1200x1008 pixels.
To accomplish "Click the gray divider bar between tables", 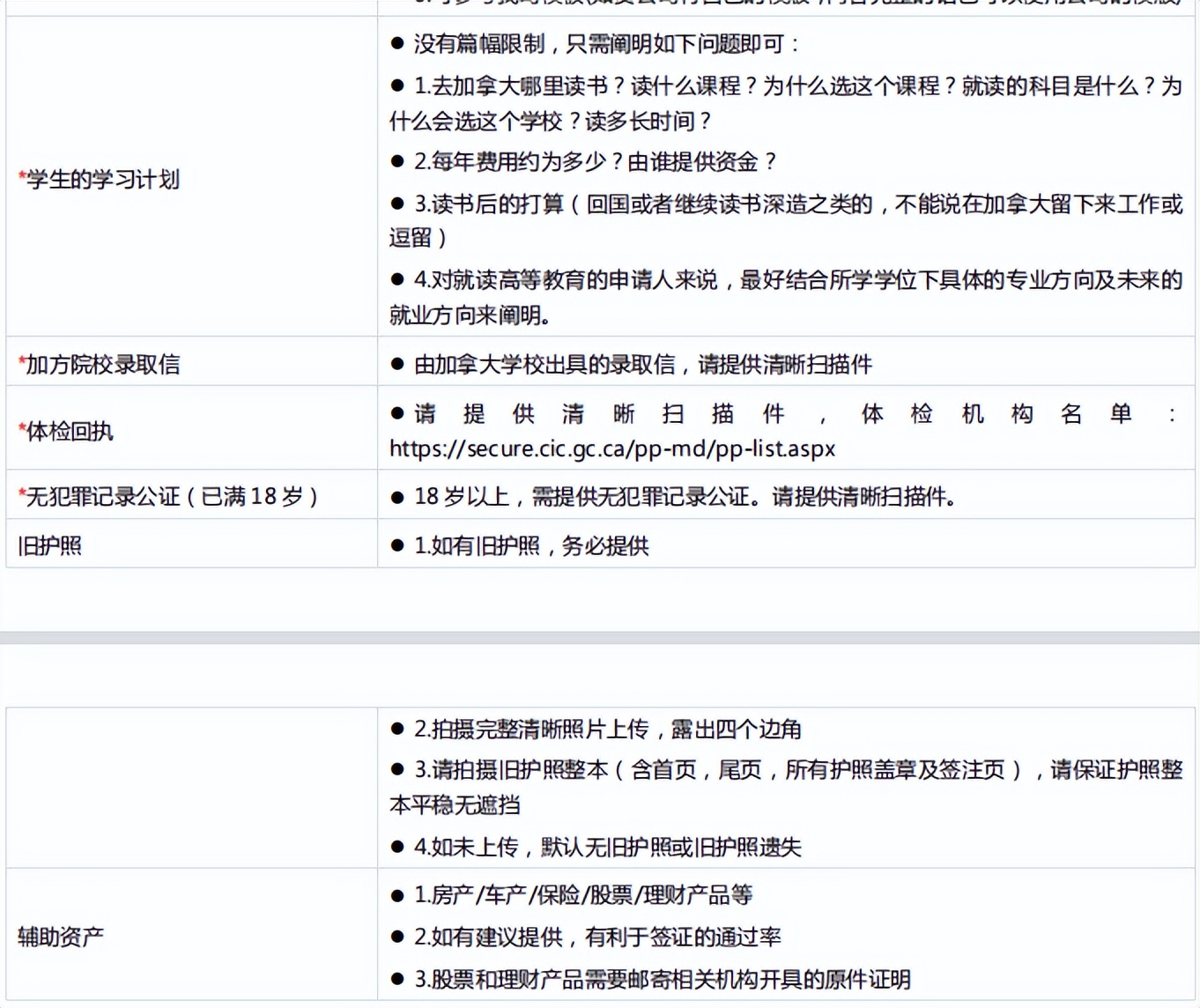I will point(600,637).
